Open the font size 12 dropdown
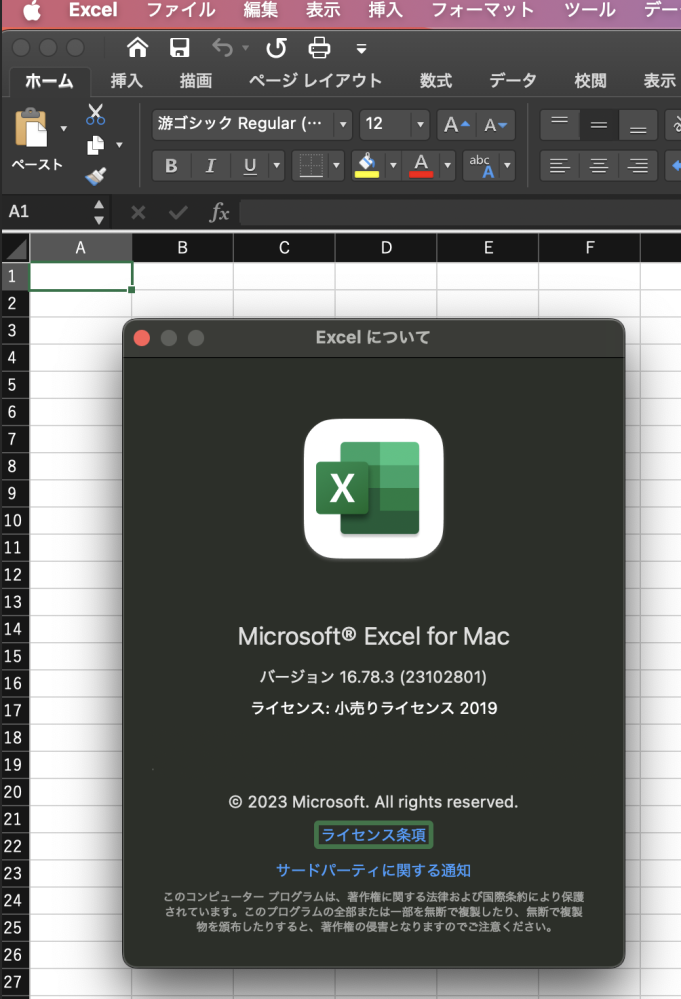The image size is (681, 999). (420, 124)
